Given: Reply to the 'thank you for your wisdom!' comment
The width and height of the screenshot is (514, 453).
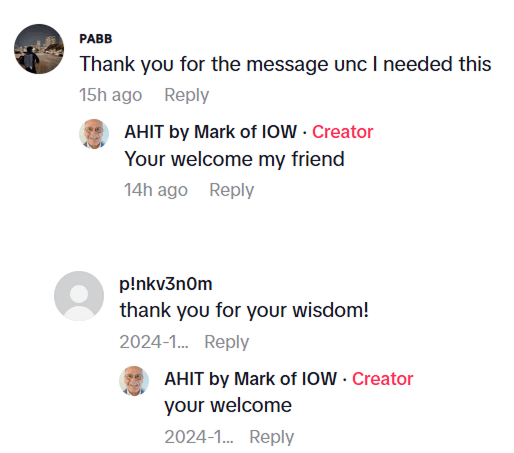Looking at the screenshot, I should pyautogui.click(x=227, y=342).
